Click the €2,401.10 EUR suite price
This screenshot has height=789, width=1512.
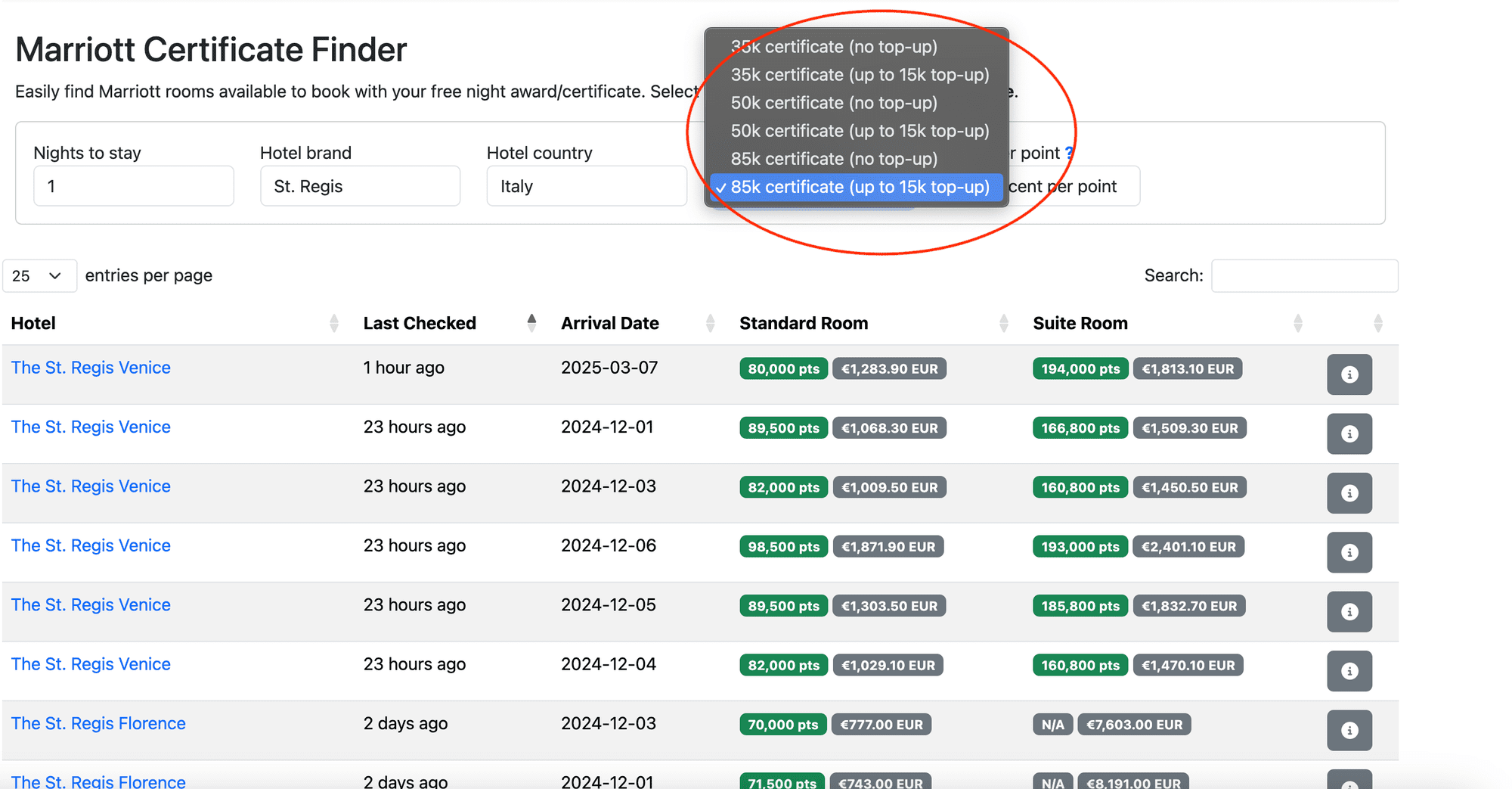1188,547
